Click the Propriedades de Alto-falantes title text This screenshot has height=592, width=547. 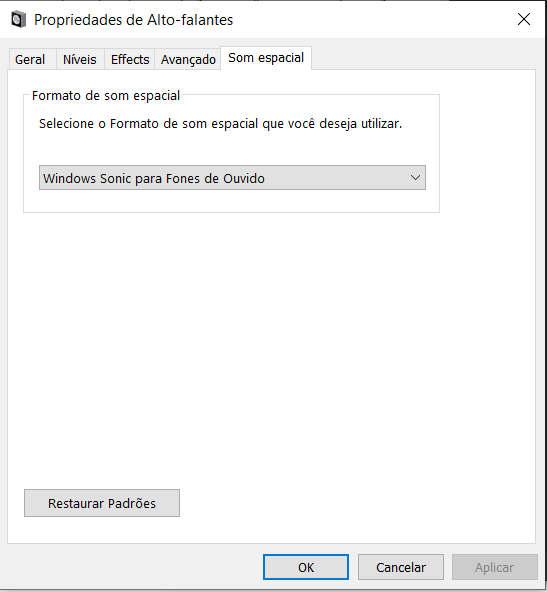tap(134, 20)
